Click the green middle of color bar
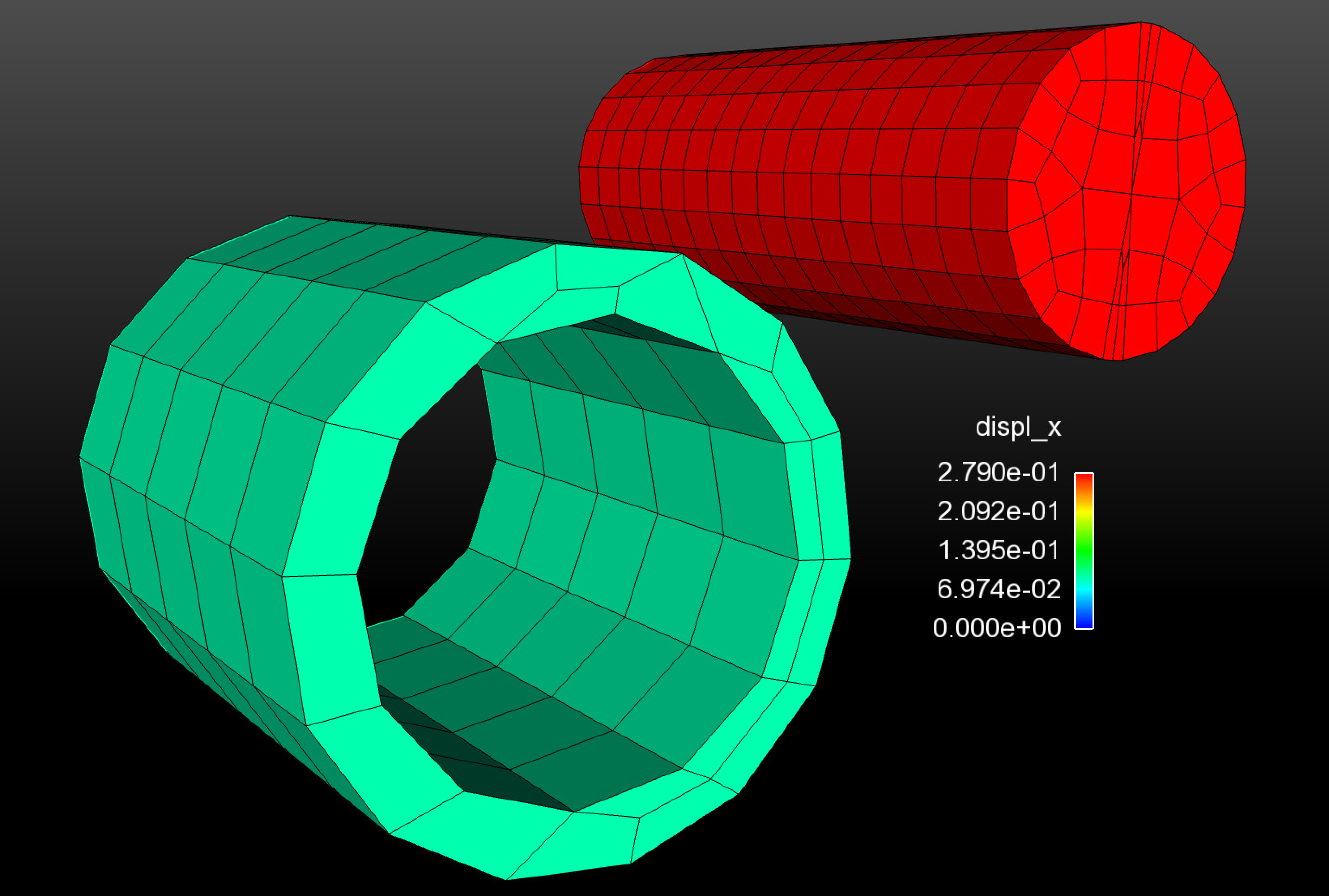The width and height of the screenshot is (1329, 896). click(1084, 552)
